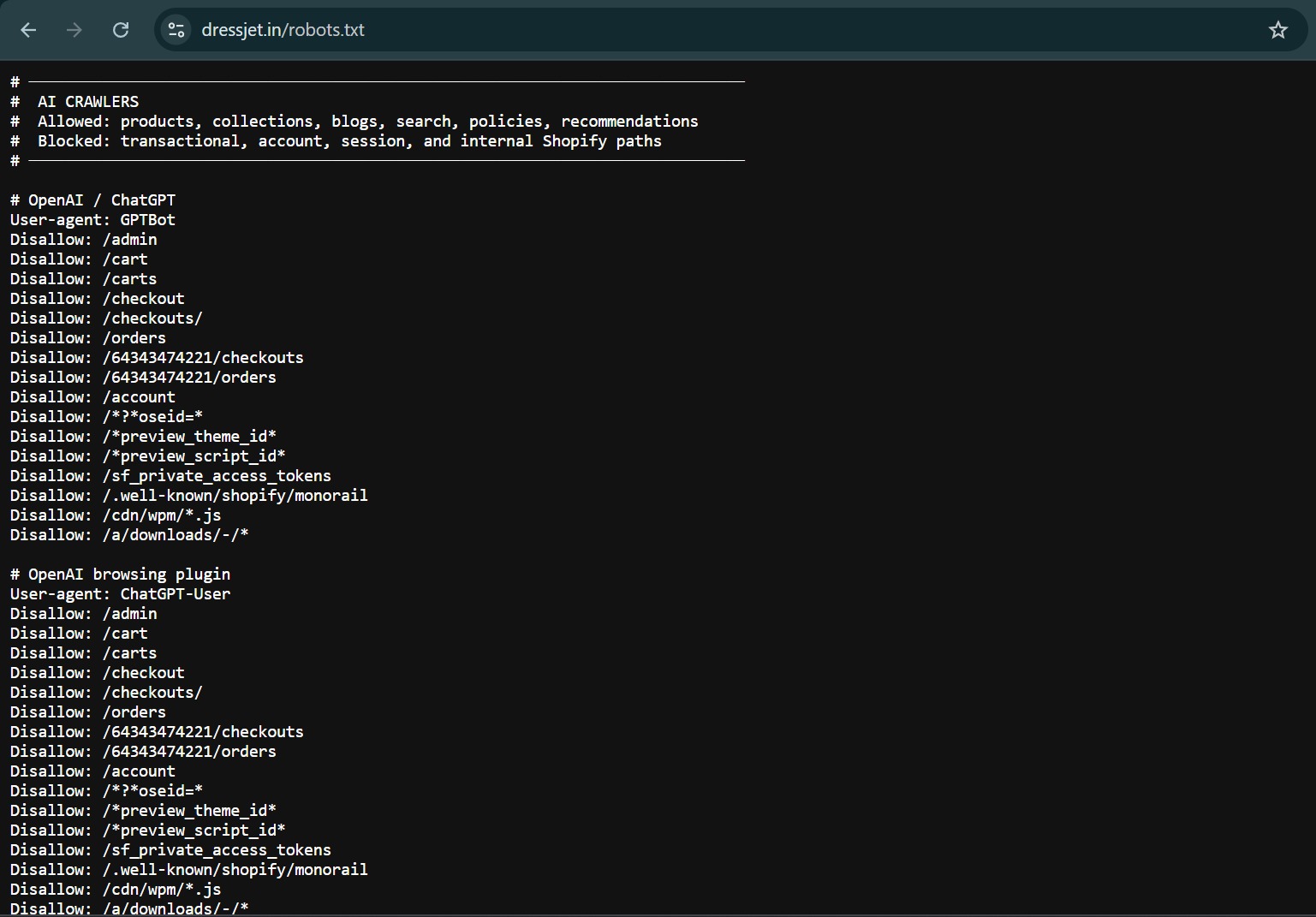
Task: Click '/64343474221/checkouts' rule under GPTBot
Action: click(x=157, y=357)
